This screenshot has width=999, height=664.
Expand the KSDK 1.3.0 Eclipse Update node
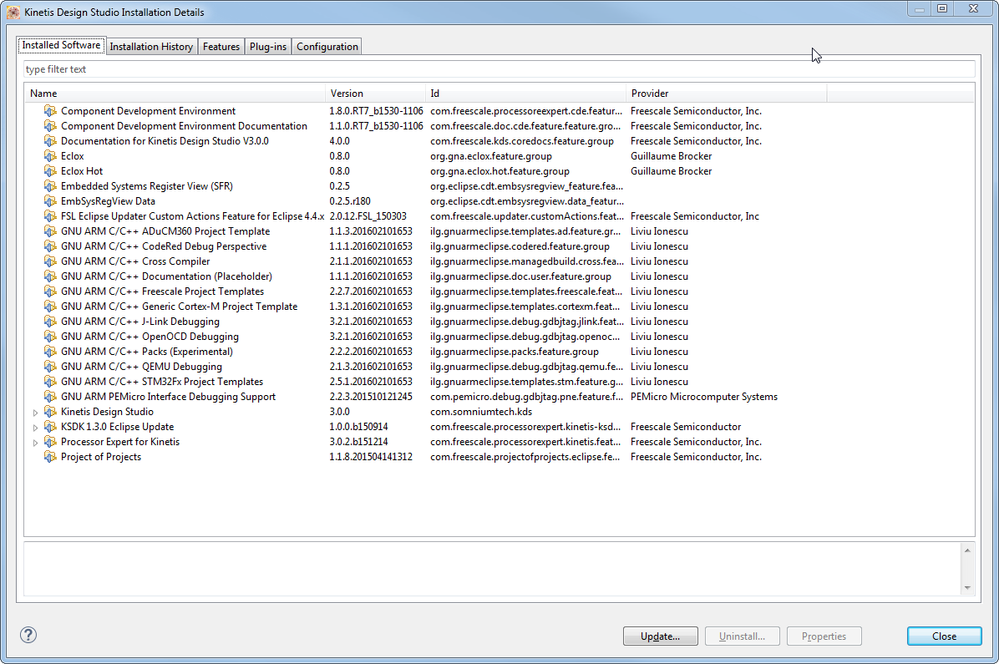point(35,427)
